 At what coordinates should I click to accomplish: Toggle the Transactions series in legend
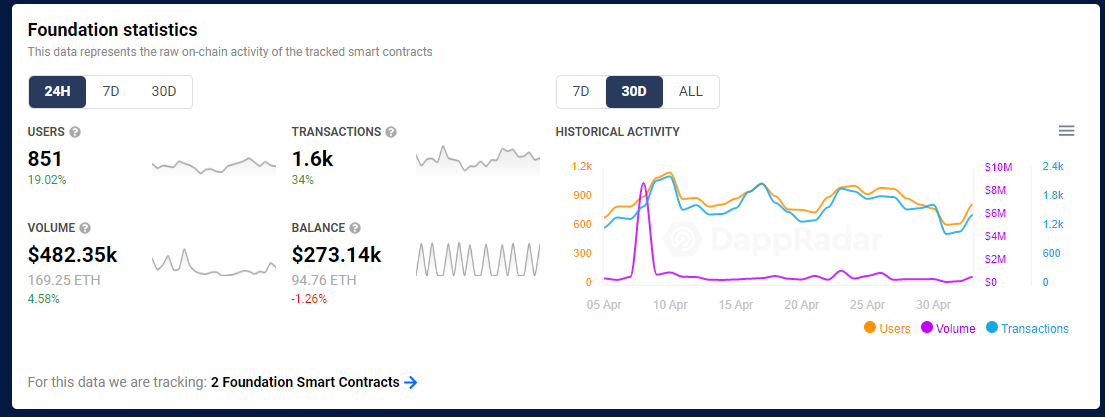coord(1027,328)
